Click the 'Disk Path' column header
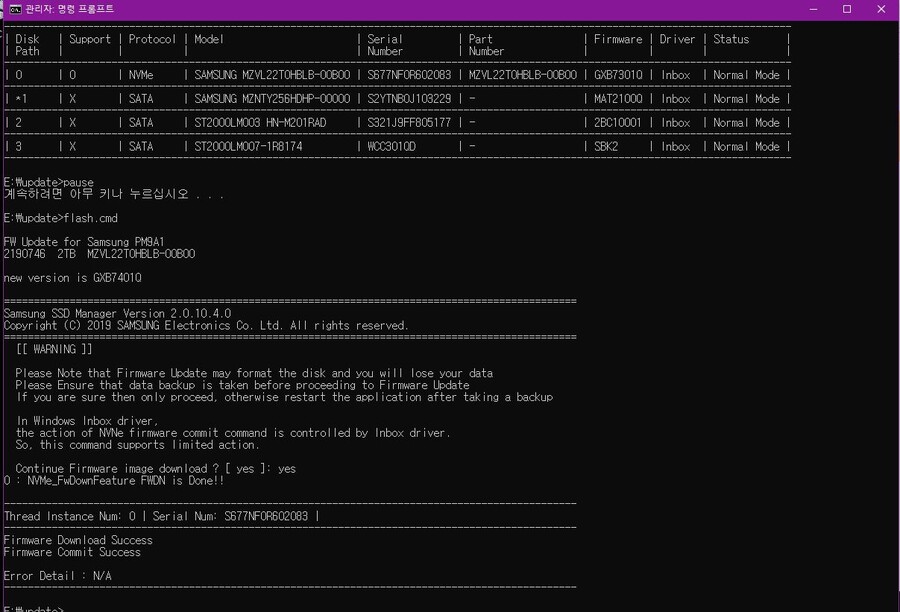Screen dimensions: 900x612 tap(27, 45)
